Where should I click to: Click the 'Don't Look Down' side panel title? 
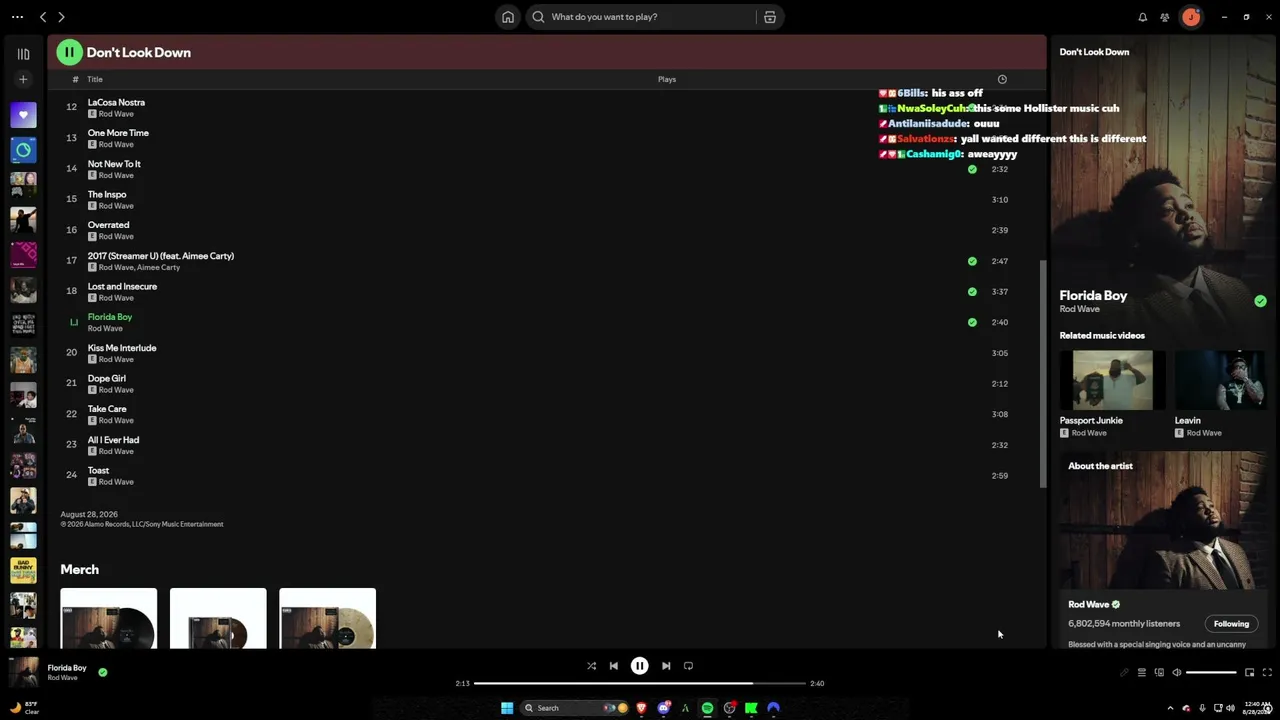[1094, 52]
